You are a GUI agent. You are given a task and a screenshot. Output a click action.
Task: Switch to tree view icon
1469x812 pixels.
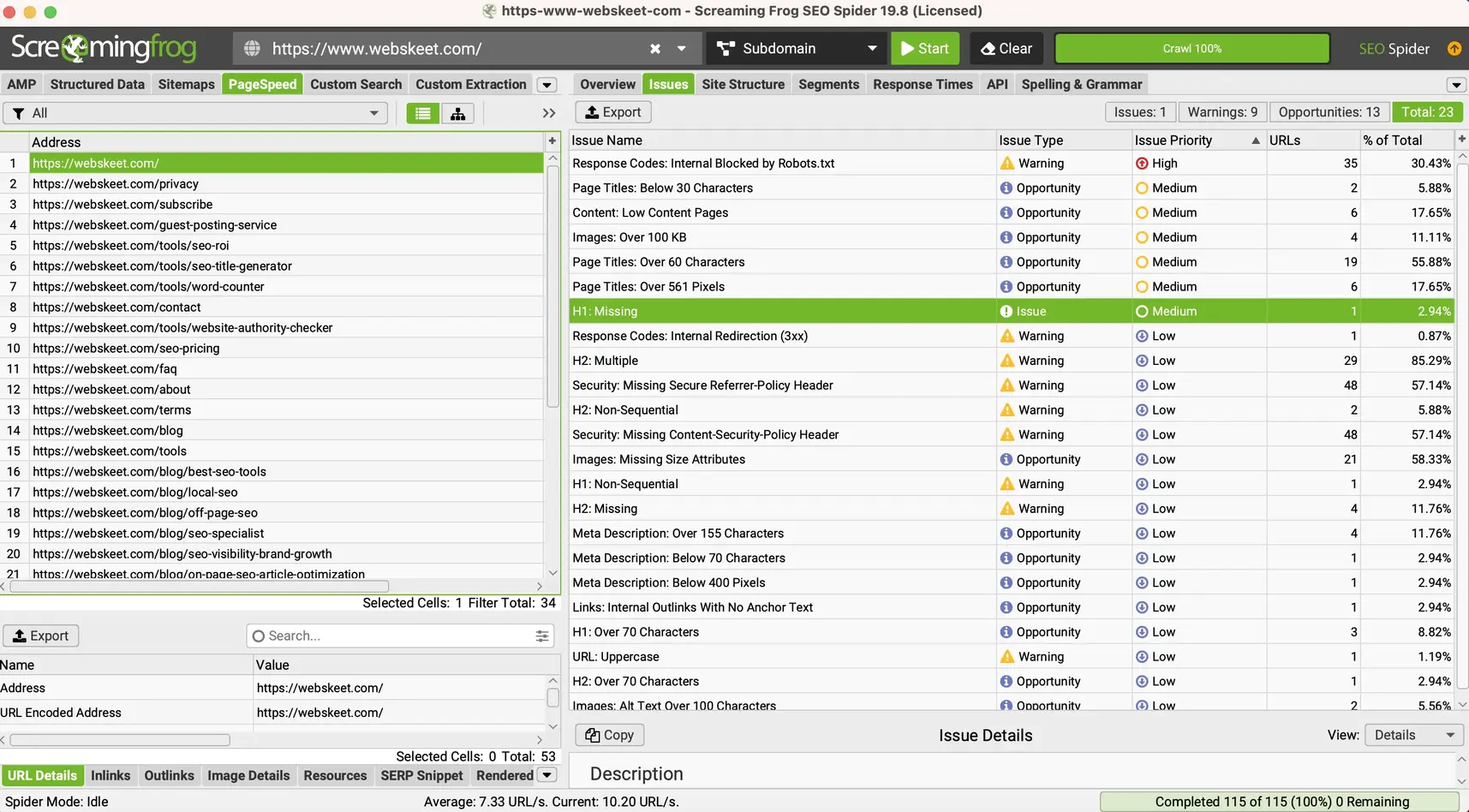click(458, 113)
